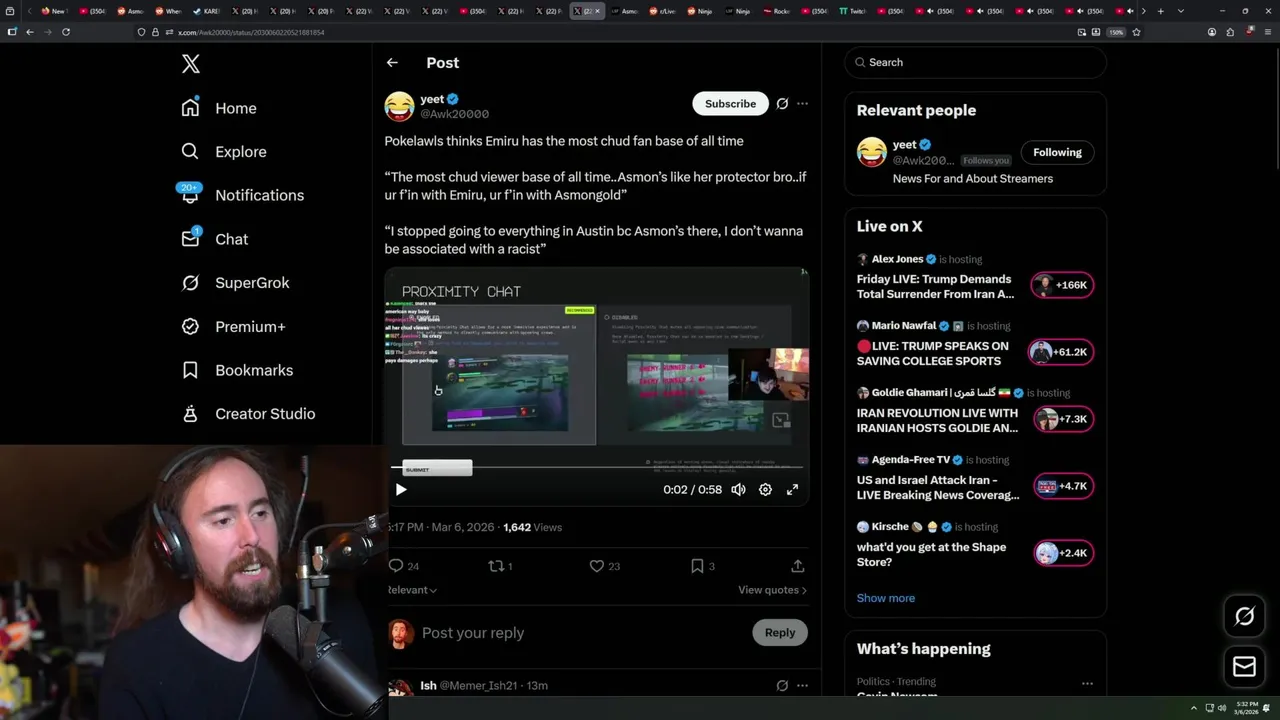Like the post with heart icon

(597, 566)
